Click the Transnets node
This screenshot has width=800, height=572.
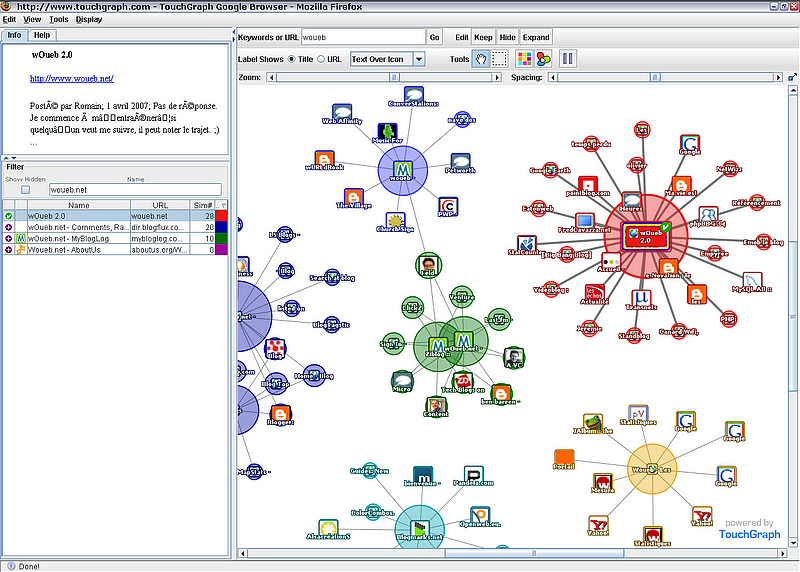[x=641, y=299]
